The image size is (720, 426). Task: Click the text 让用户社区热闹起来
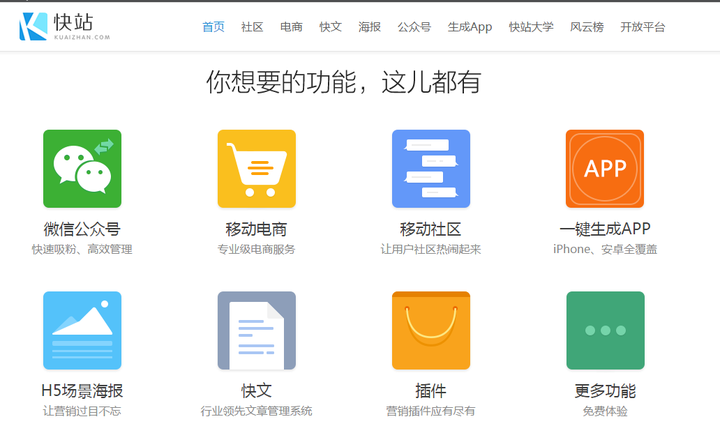431,249
